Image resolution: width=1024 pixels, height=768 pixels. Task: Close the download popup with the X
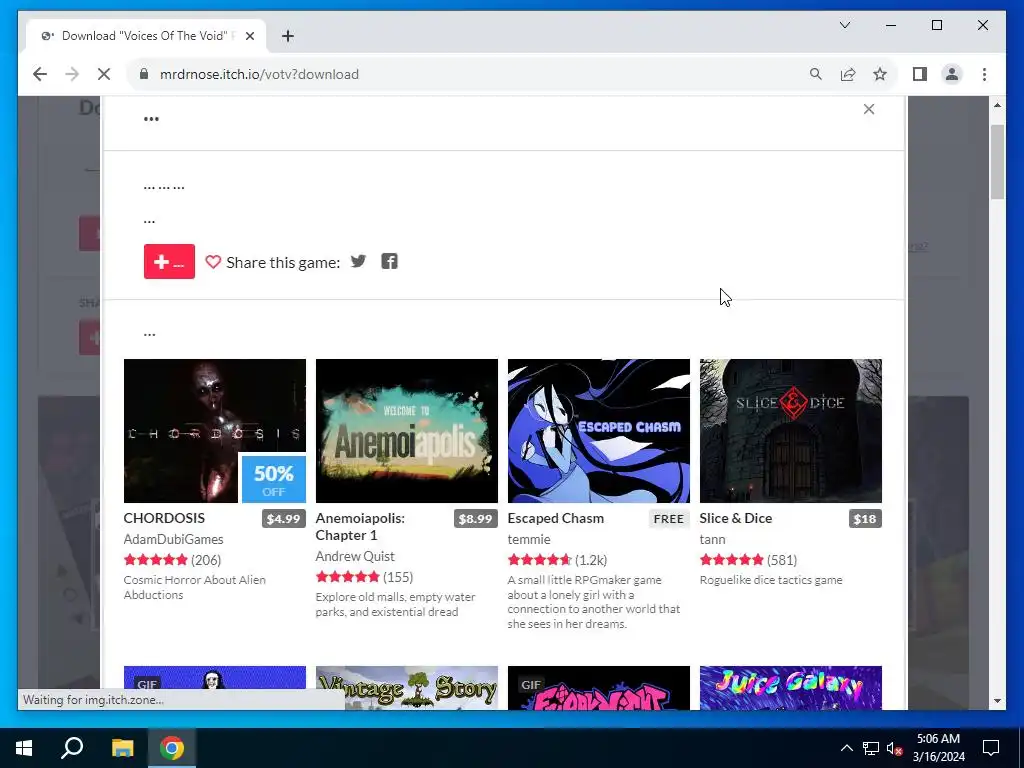pos(869,109)
